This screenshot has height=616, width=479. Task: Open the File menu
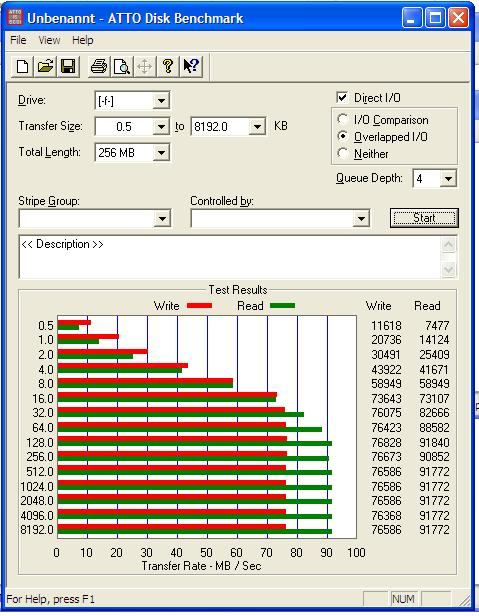18,40
